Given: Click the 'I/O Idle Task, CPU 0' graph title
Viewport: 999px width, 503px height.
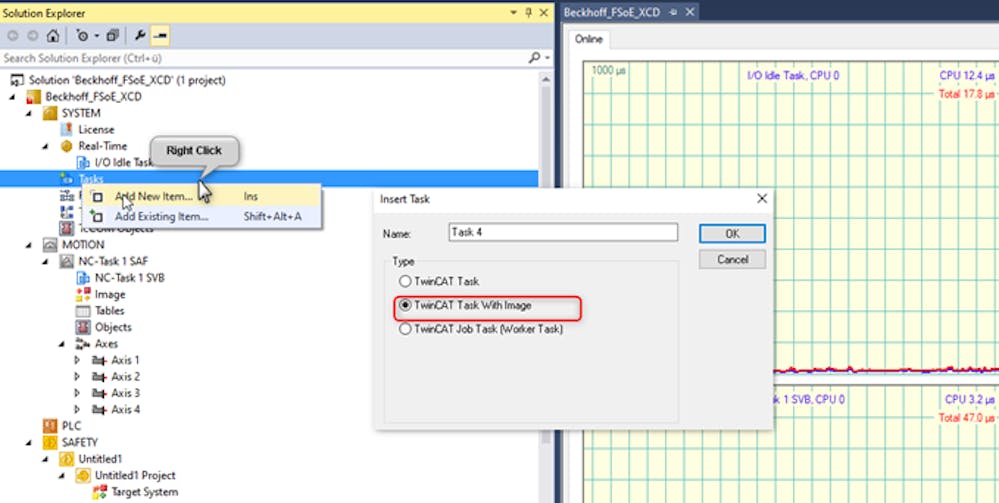Looking at the screenshot, I should click(793, 76).
